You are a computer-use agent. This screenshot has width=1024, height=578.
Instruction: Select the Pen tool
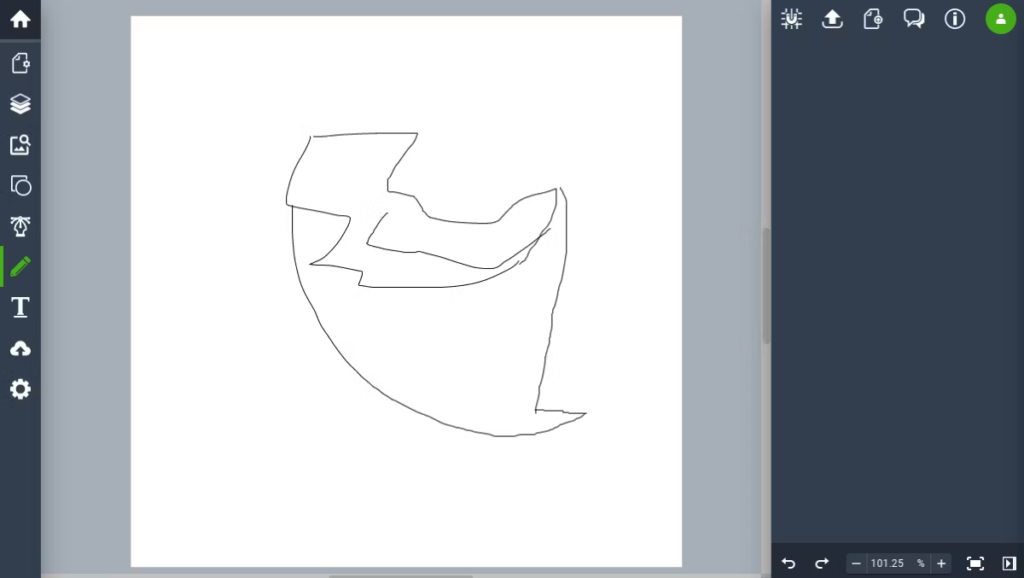point(20,226)
